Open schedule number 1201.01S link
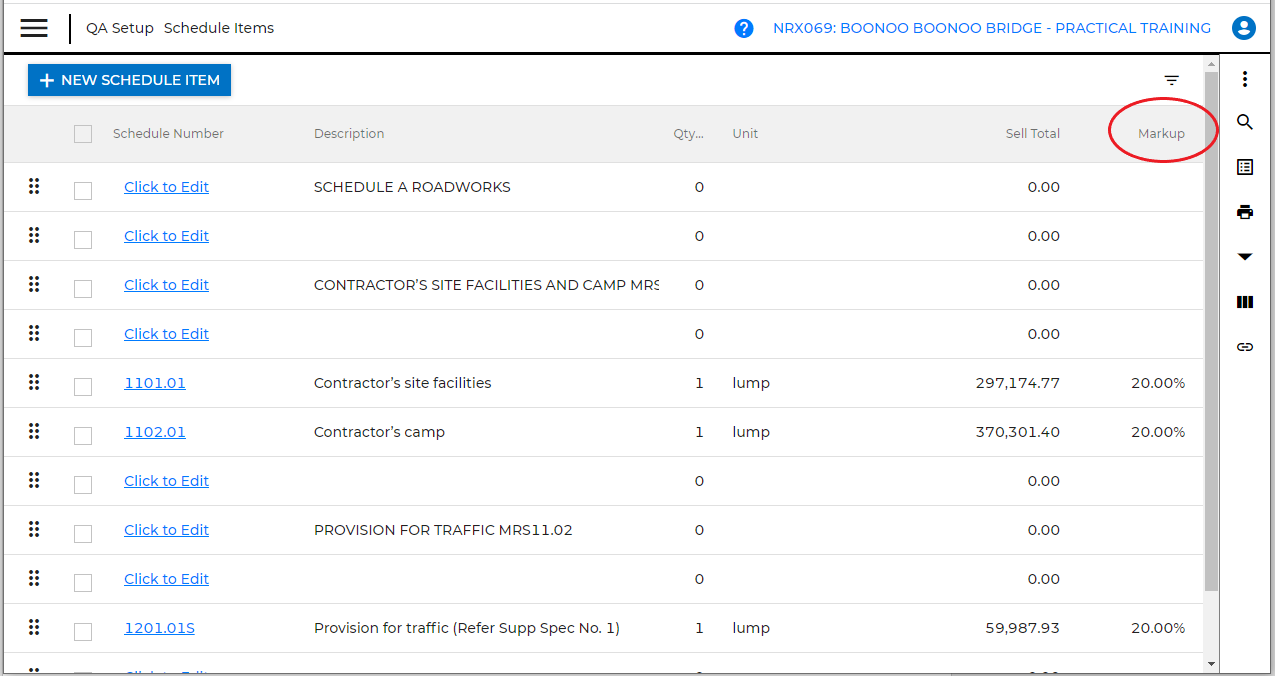 [x=159, y=627]
